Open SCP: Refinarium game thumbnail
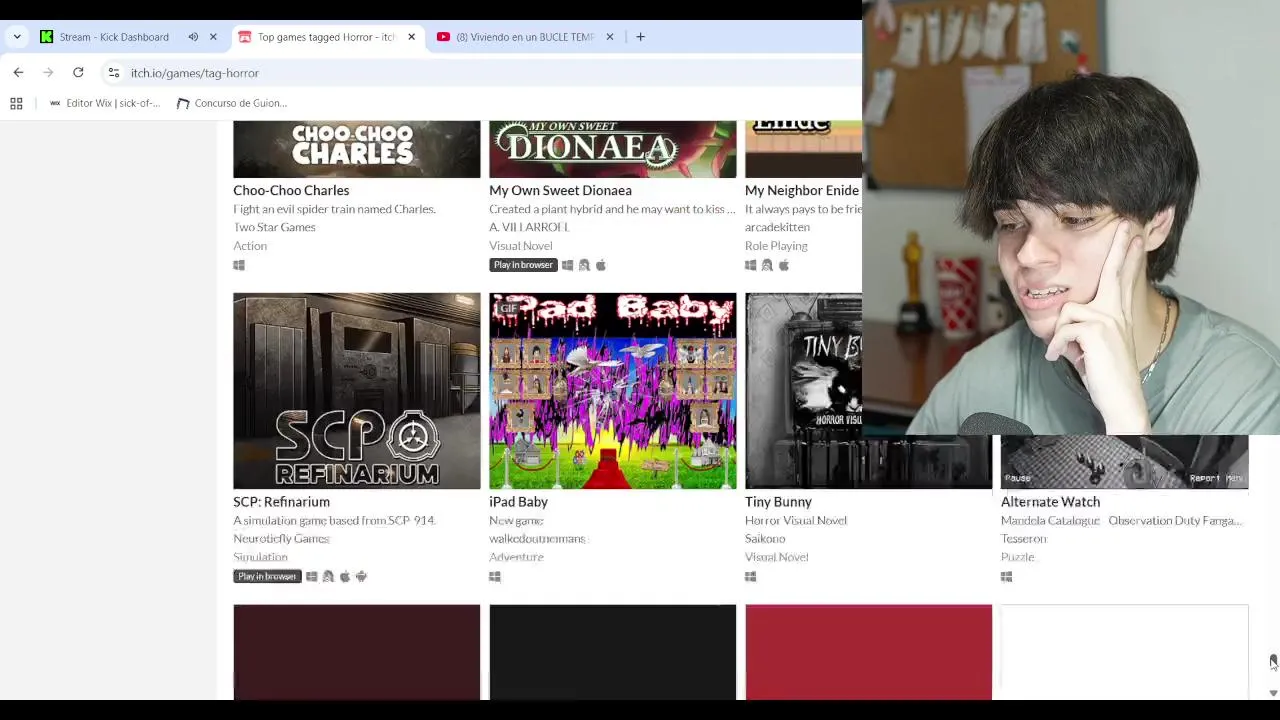 (357, 391)
